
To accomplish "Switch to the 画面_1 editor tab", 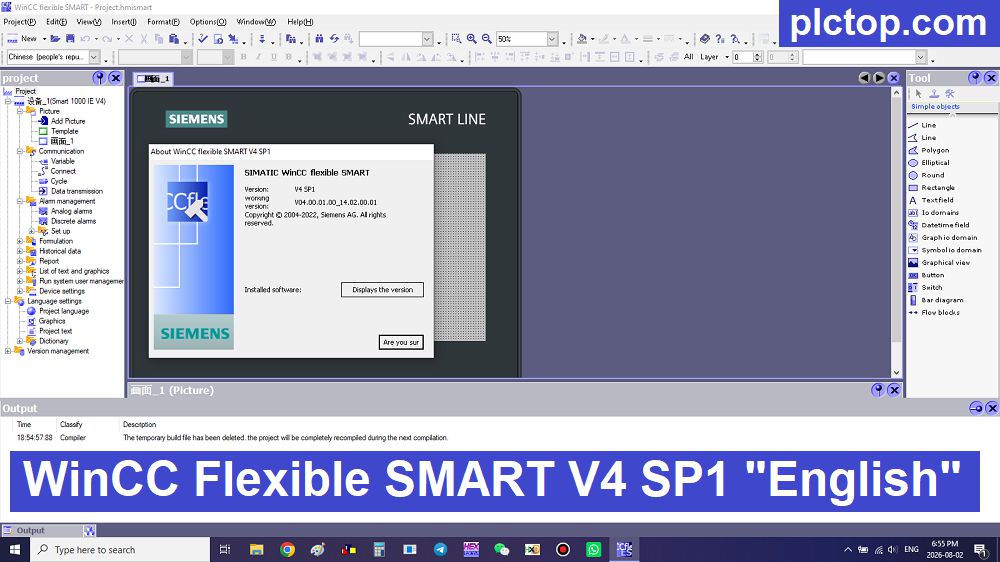I will [x=154, y=78].
